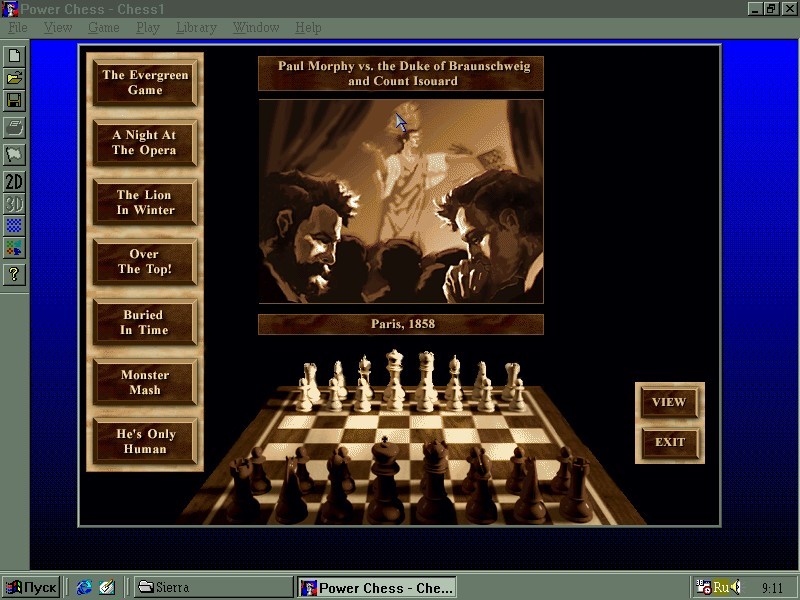
Task: Click the white flag resign icon
Action: (x=14, y=154)
